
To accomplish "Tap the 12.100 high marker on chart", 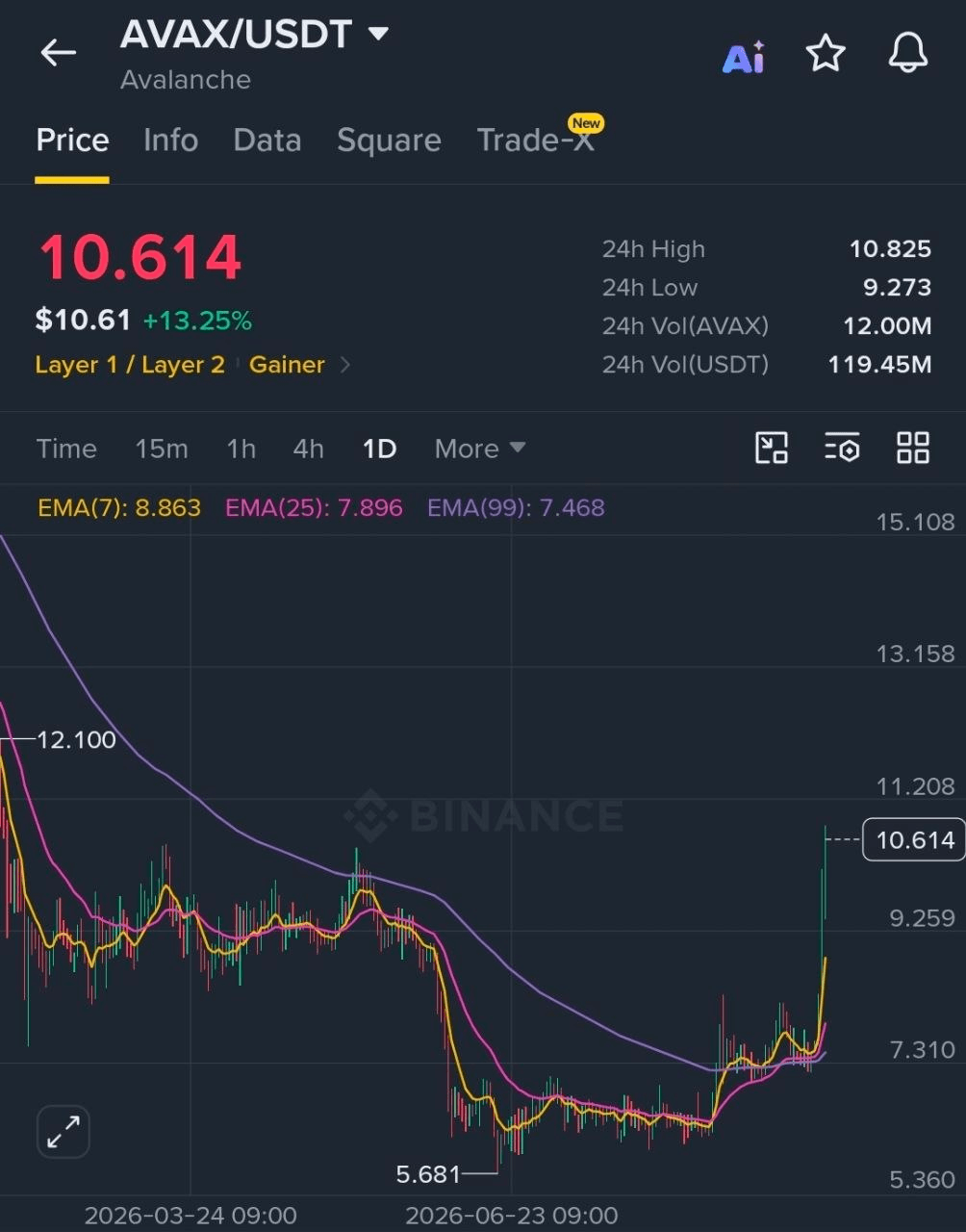I will pos(76,739).
